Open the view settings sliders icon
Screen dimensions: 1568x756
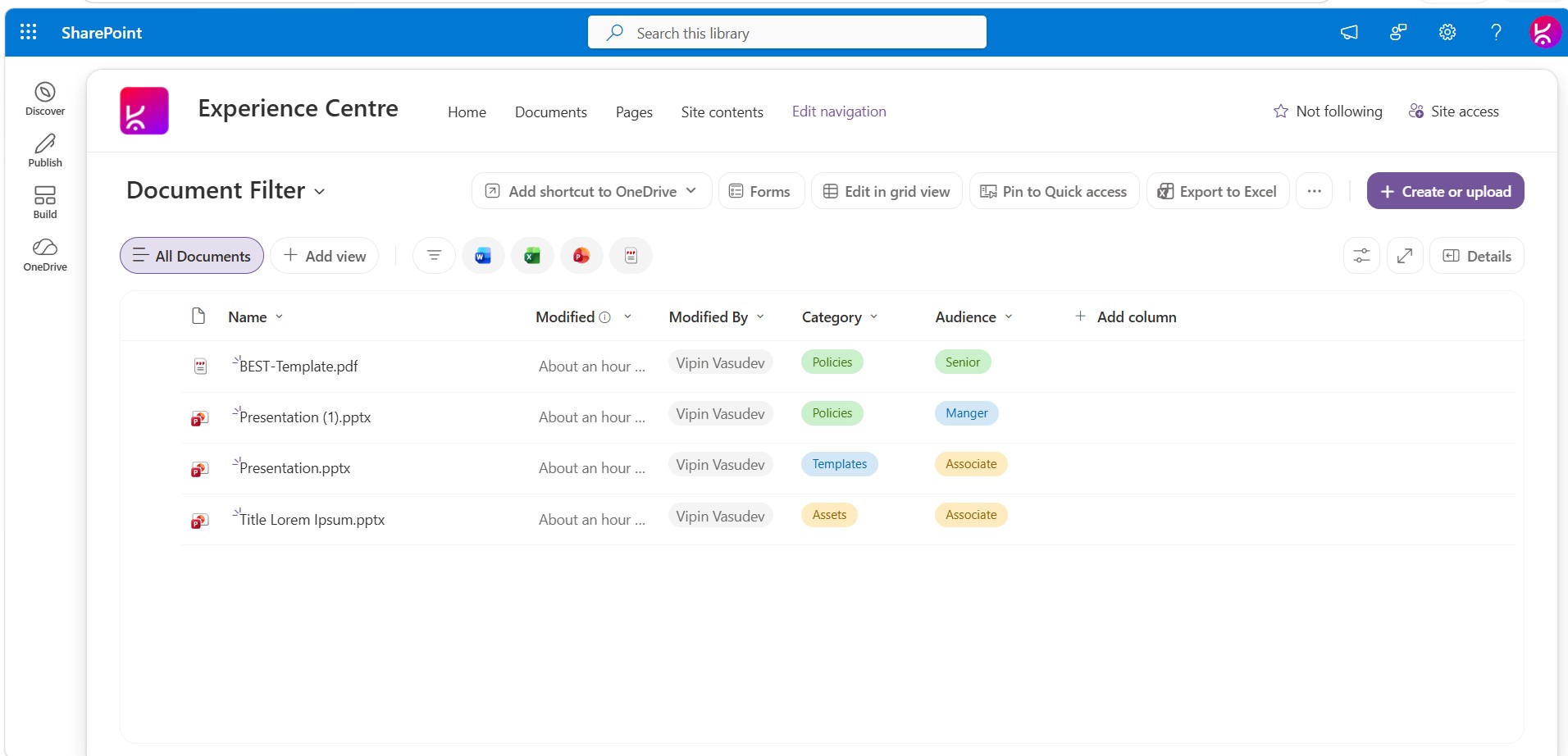click(1361, 256)
